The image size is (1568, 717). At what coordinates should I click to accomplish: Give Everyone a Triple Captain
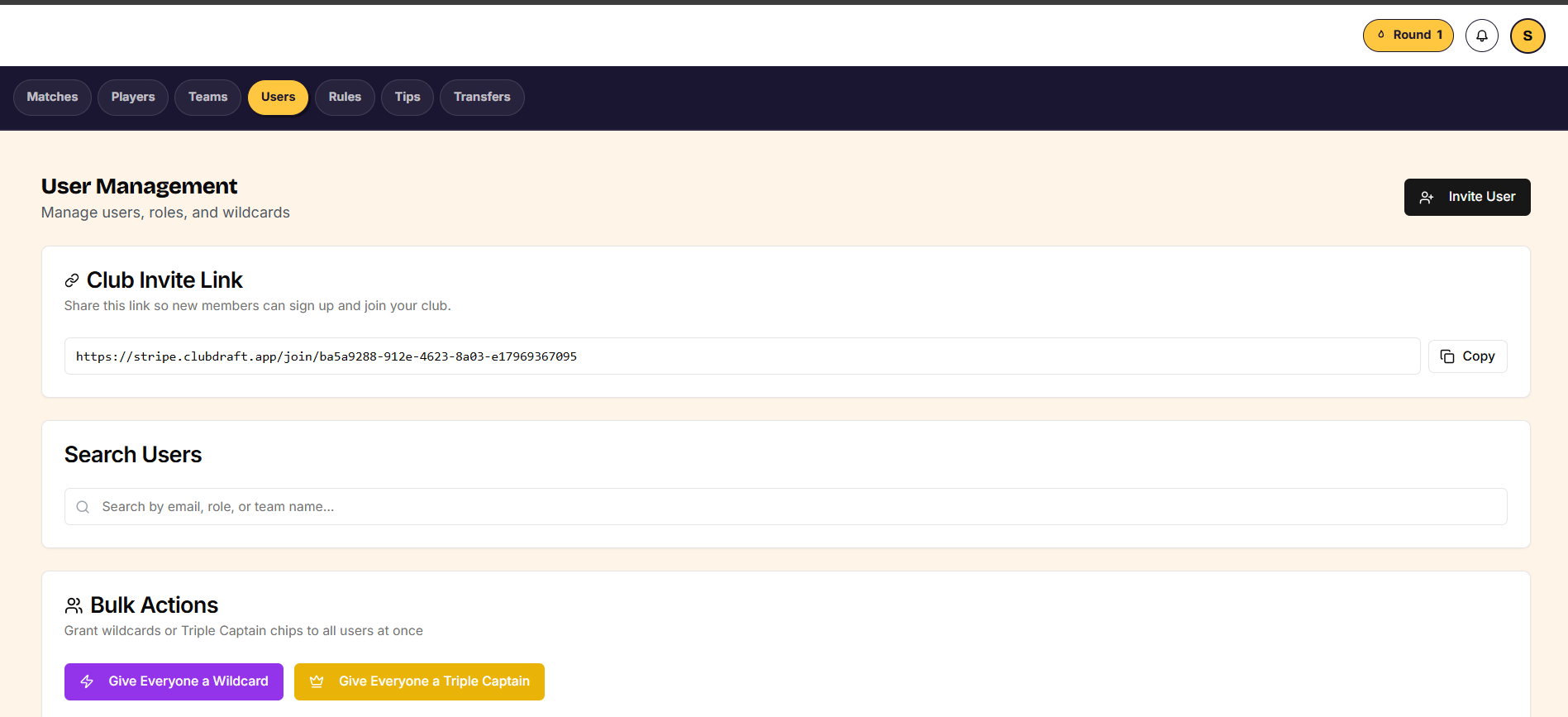click(419, 681)
